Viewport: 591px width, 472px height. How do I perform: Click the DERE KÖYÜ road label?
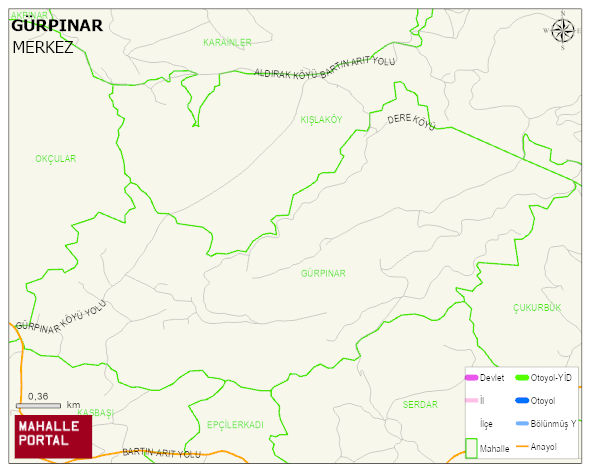pos(411,122)
